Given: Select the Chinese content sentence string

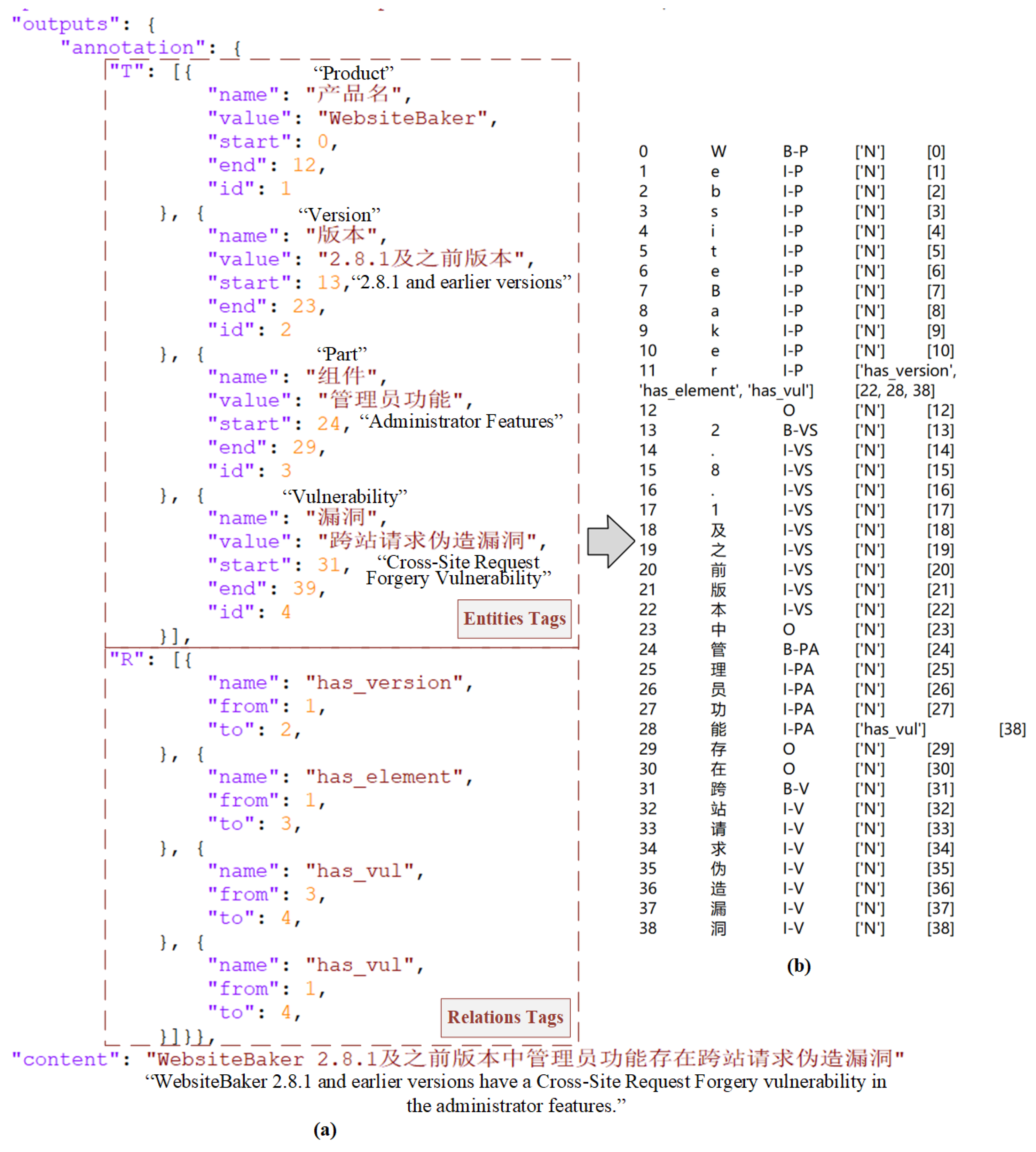Looking at the screenshot, I should click(525, 1059).
